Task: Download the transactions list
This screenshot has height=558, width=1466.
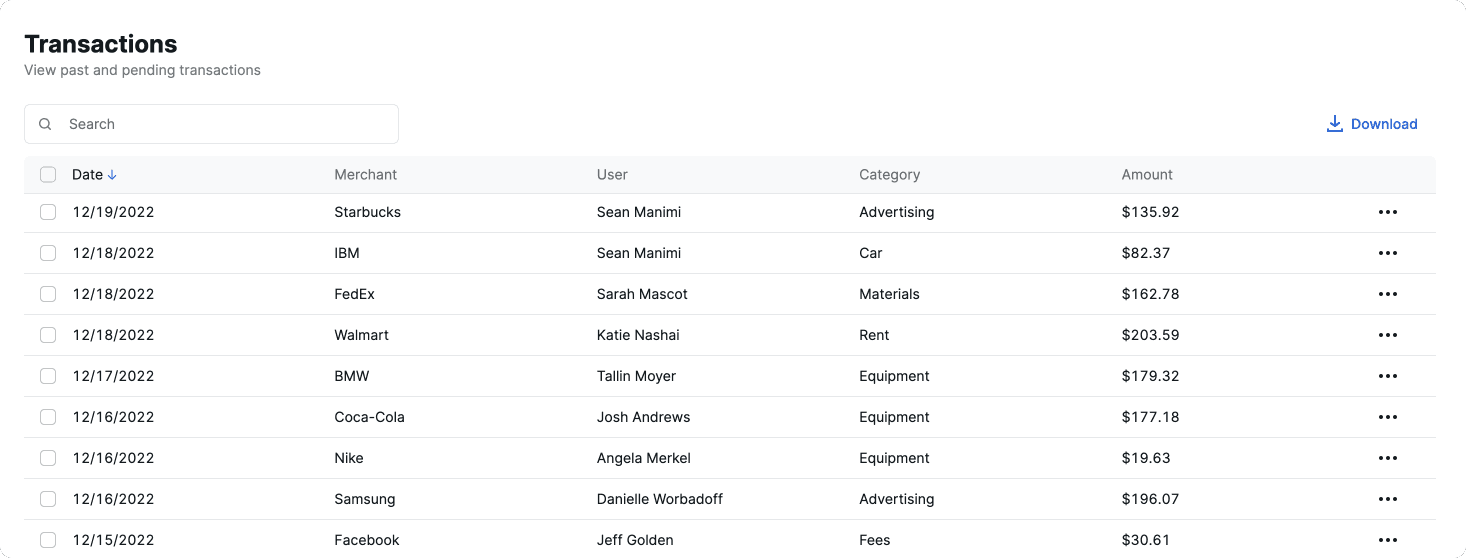Action: [x=1372, y=124]
